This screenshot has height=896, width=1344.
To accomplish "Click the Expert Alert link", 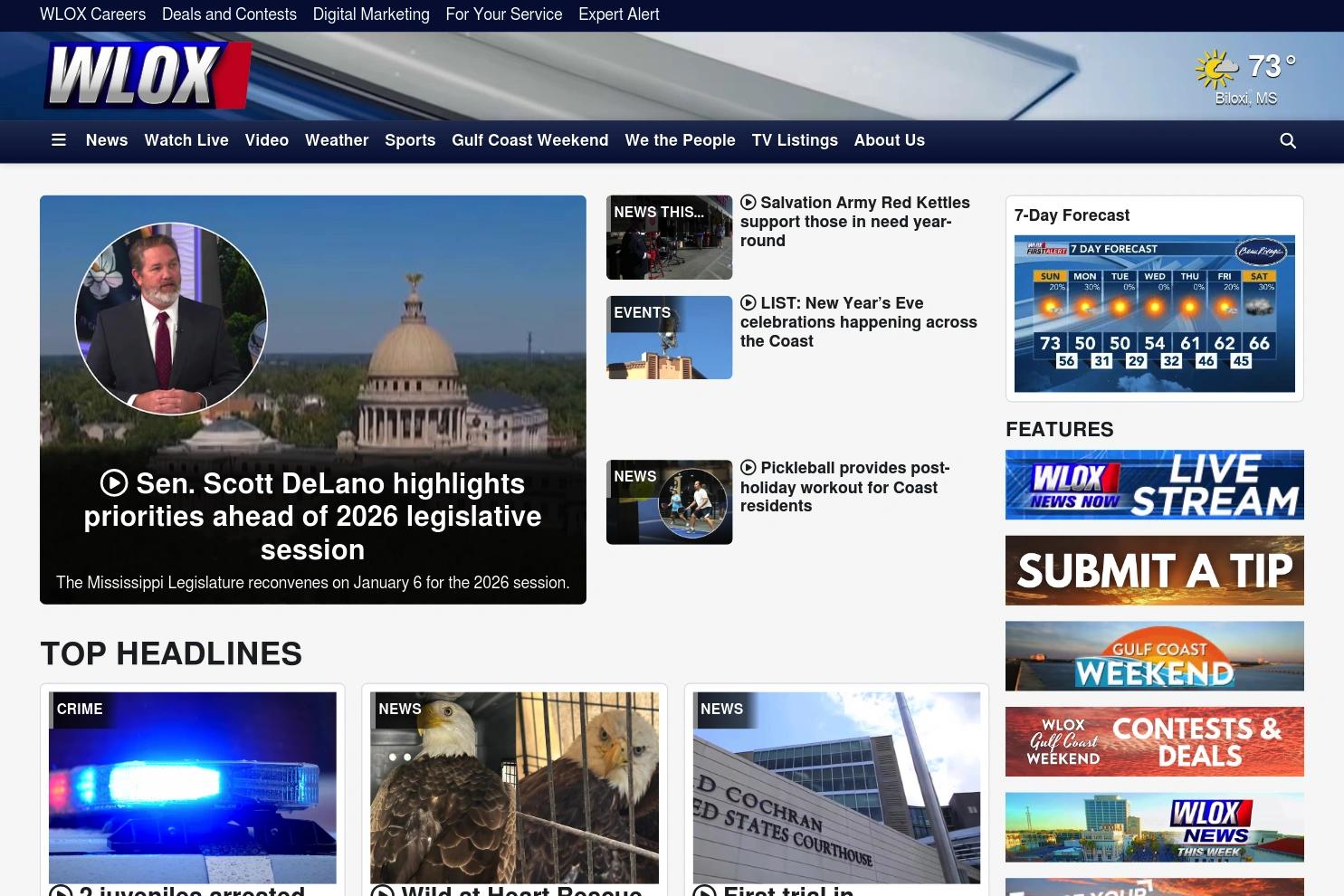I will pyautogui.click(x=619, y=14).
